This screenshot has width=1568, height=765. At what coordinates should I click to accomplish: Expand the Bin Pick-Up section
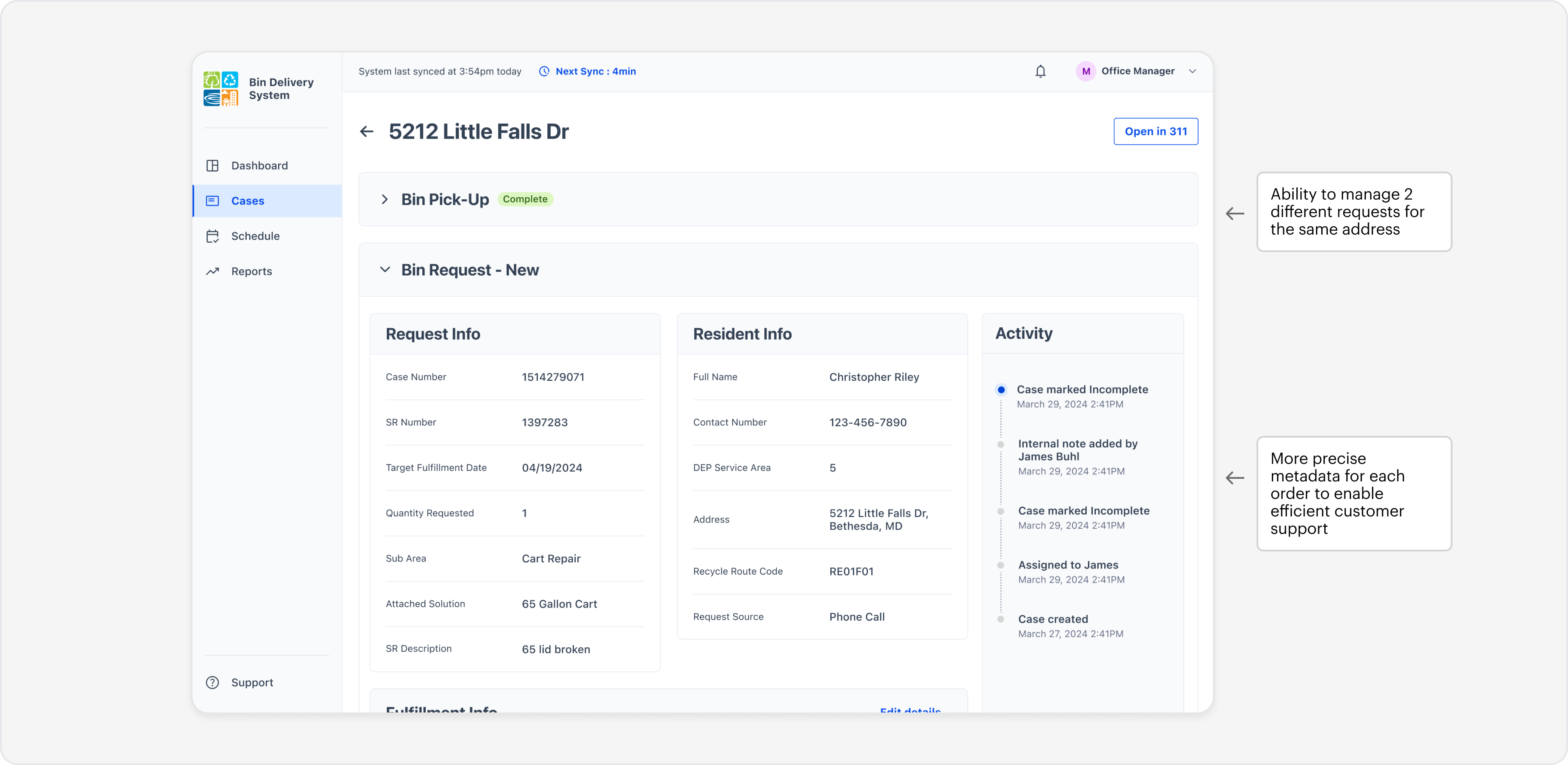click(x=385, y=199)
